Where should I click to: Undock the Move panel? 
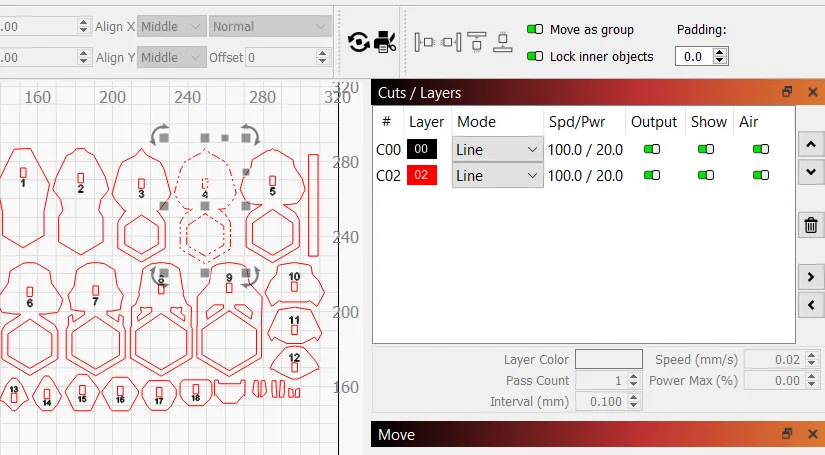787,434
